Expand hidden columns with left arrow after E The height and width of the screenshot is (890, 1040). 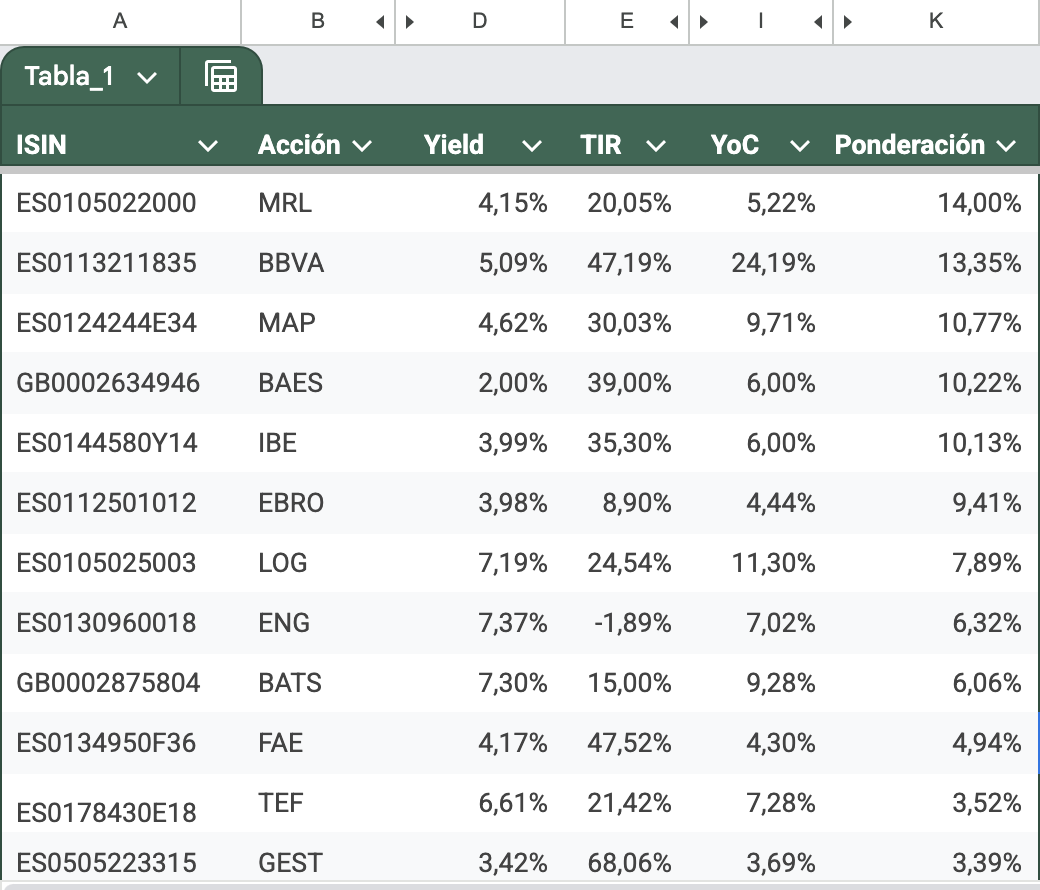click(x=675, y=22)
